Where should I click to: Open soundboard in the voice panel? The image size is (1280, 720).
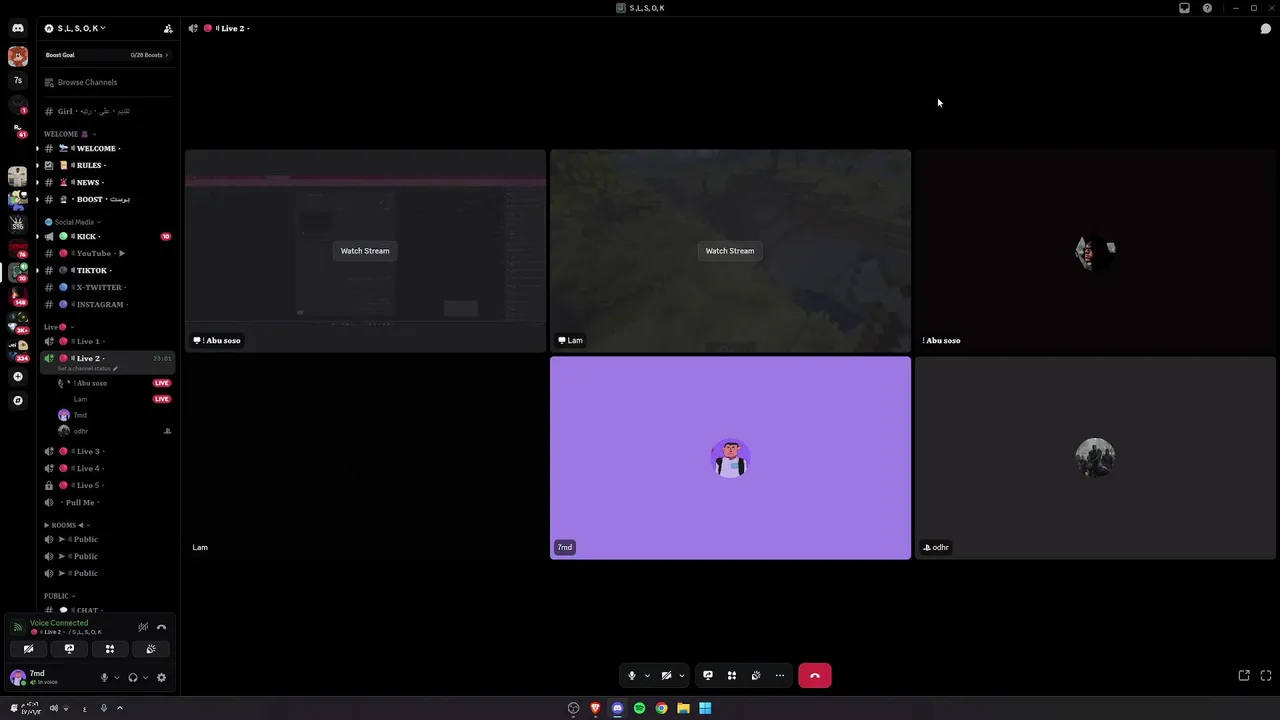[x=151, y=649]
